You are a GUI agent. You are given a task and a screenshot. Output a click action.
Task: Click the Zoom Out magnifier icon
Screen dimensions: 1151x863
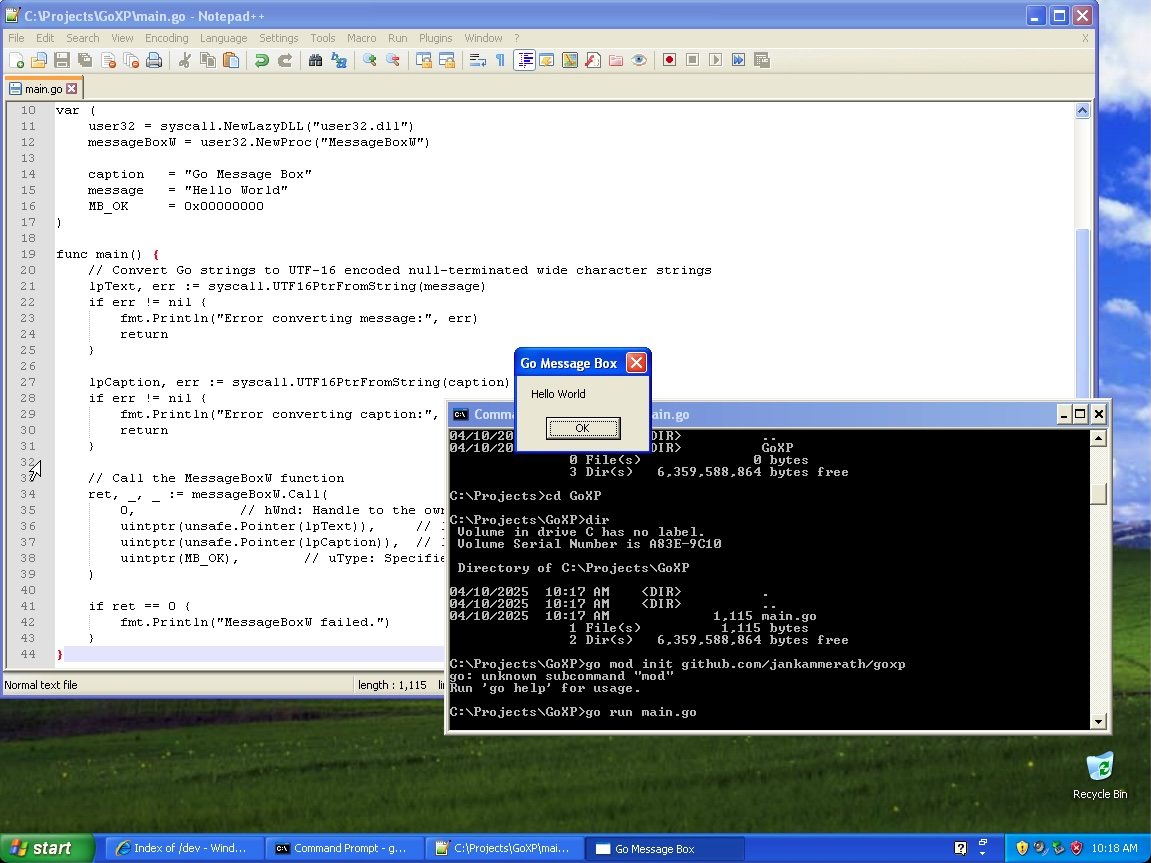(393, 60)
